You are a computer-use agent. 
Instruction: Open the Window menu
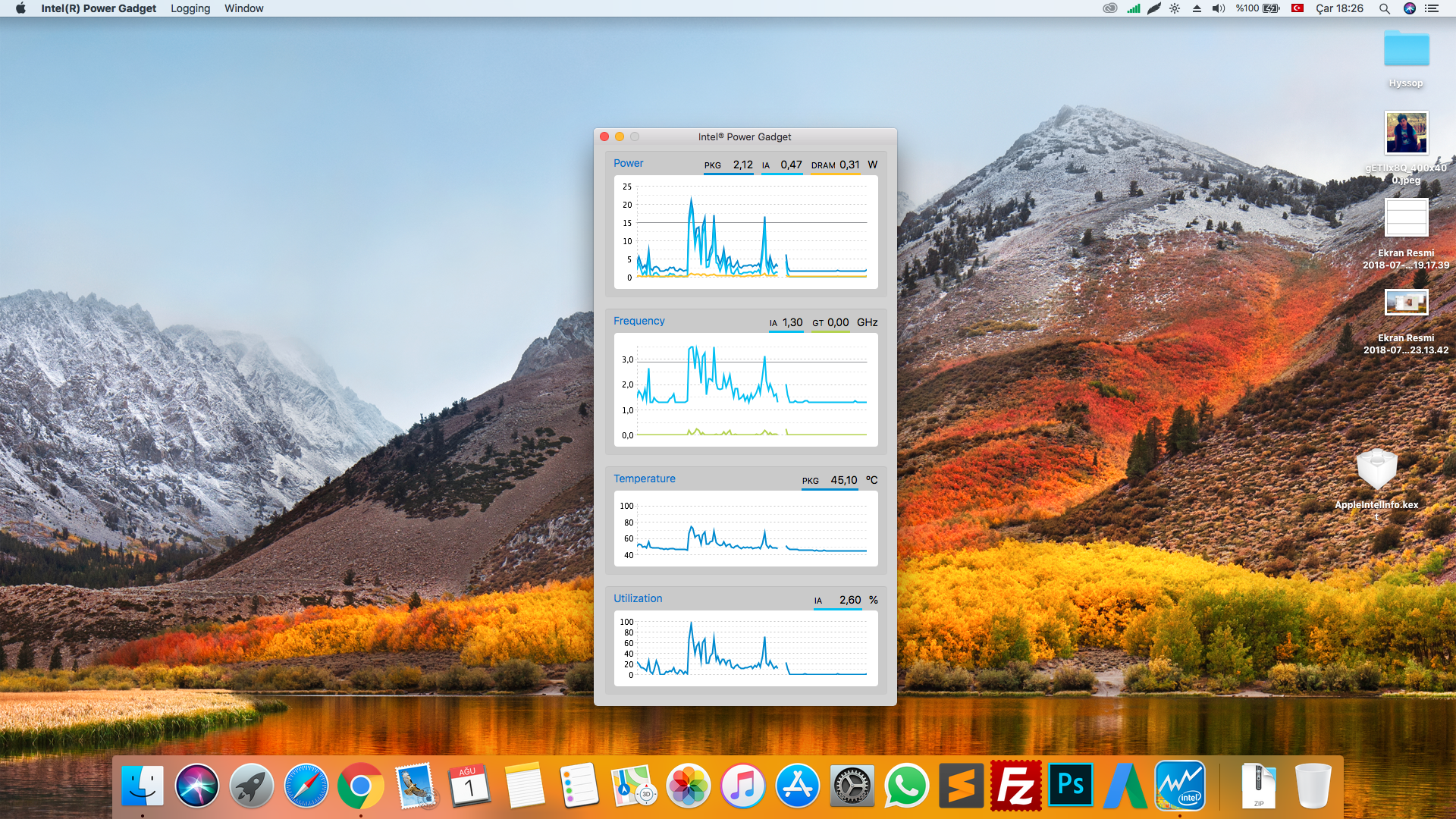(243, 8)
